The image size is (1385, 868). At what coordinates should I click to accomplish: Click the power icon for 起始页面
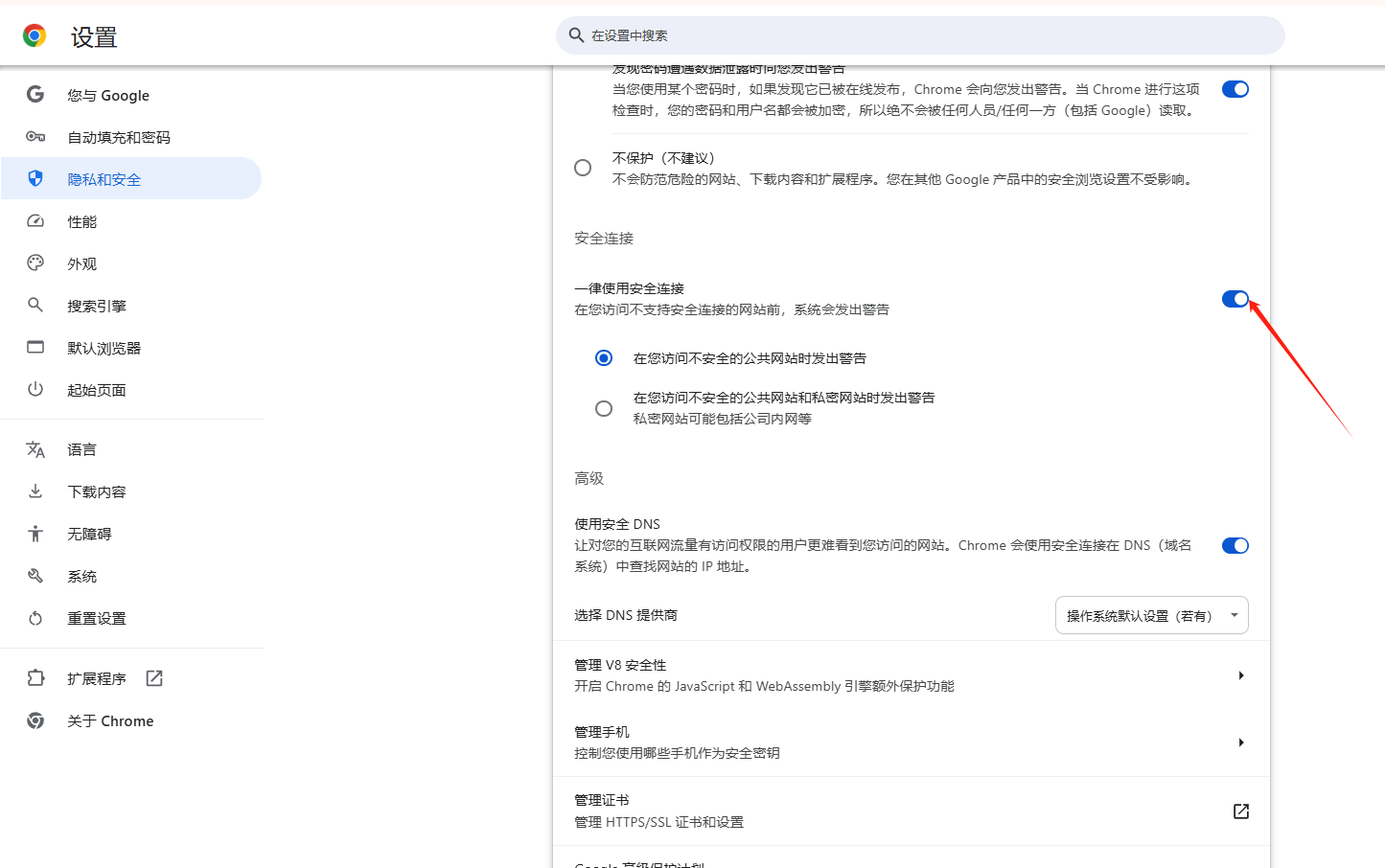35,390
